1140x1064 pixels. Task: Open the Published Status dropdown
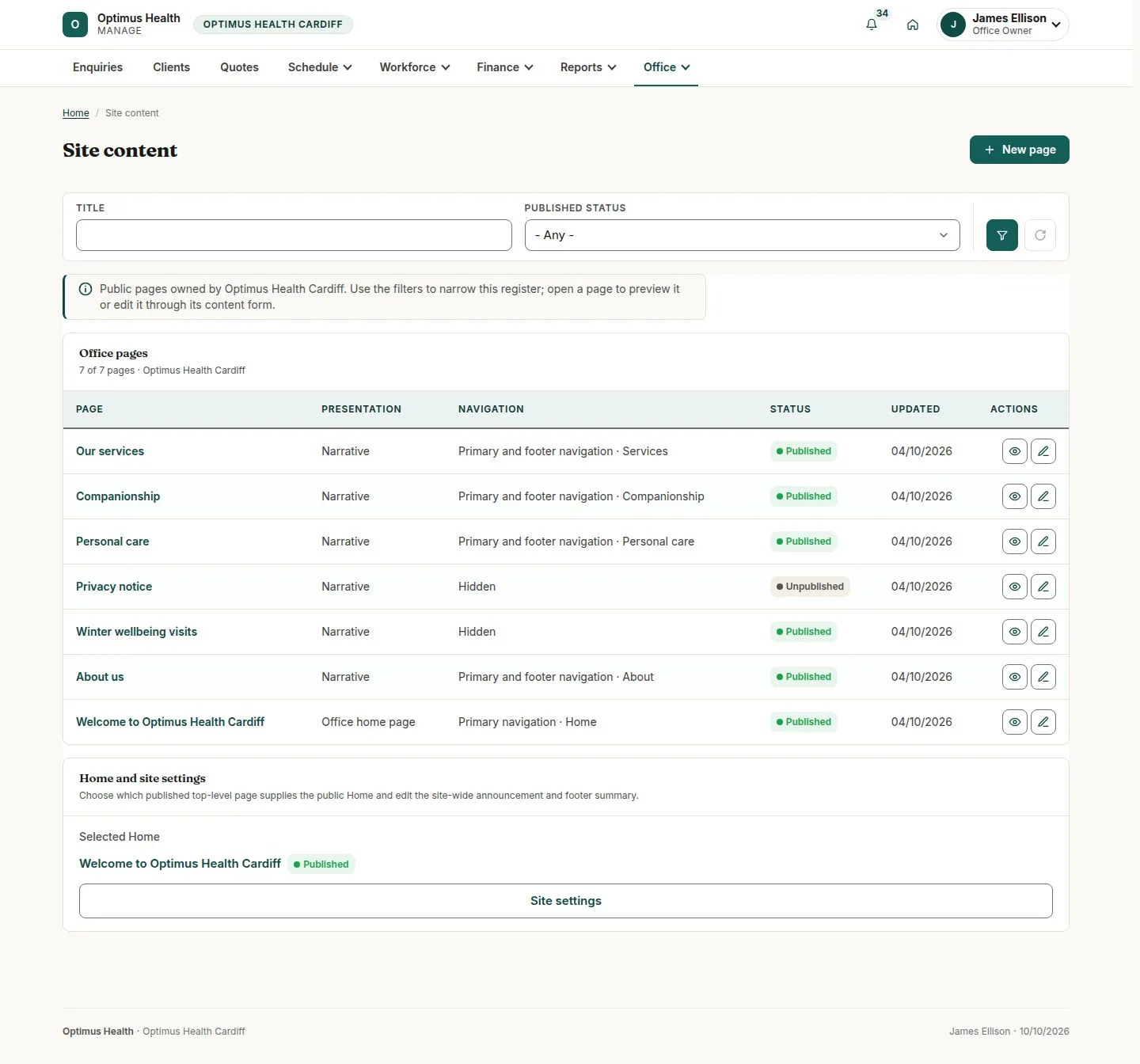[x=742, y=235]
